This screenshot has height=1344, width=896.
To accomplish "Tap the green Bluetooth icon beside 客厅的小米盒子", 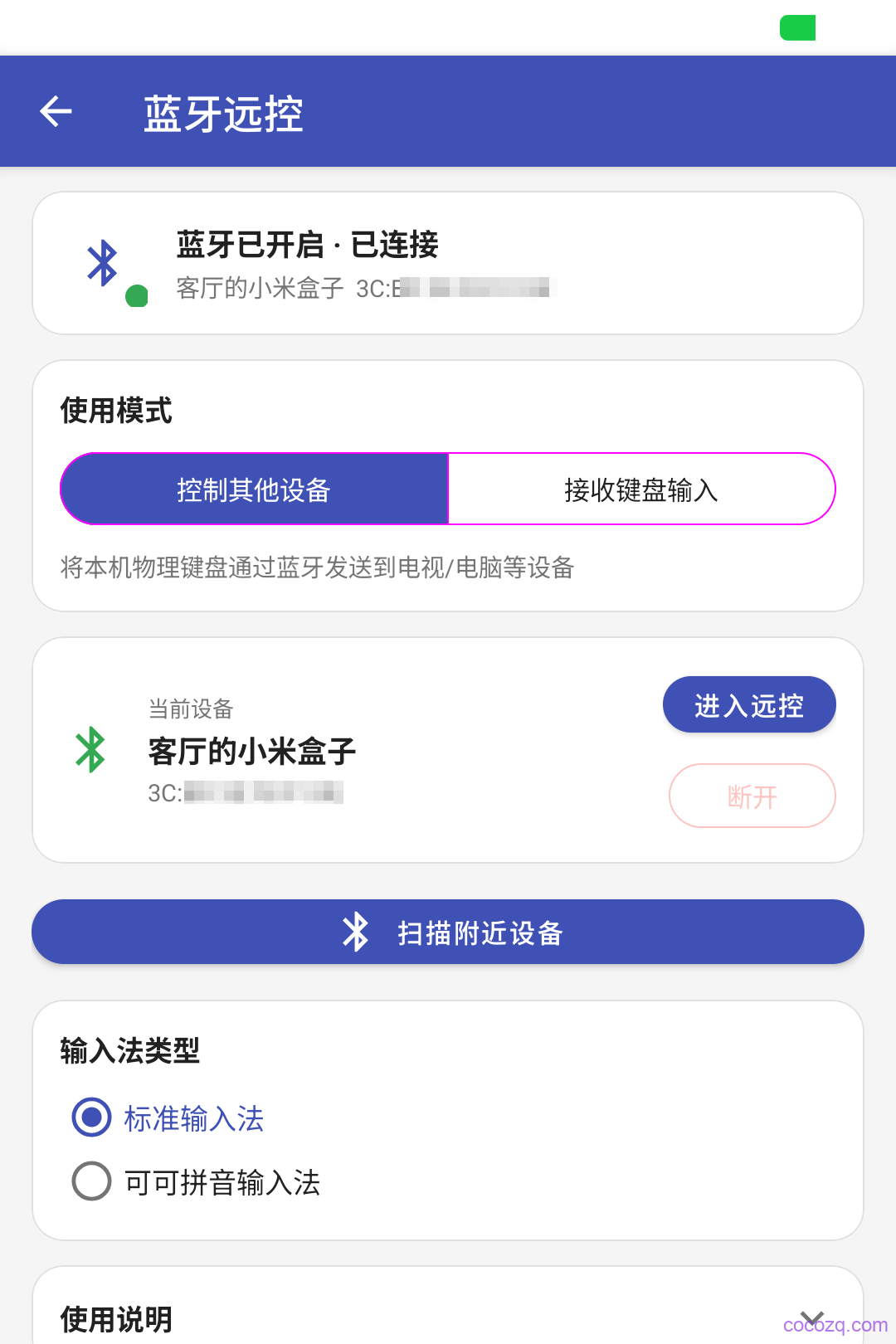I will (90, 750).
